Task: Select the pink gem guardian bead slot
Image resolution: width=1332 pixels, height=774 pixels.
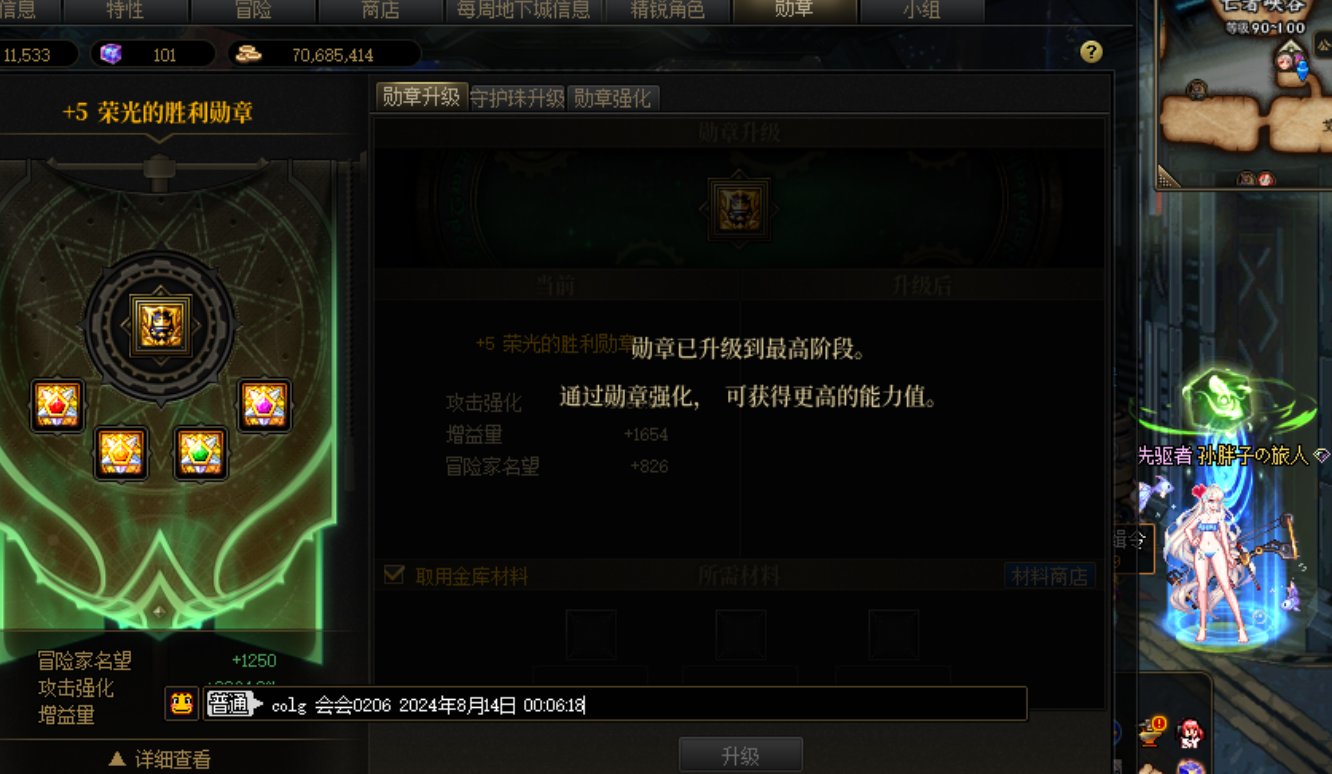Action: 265,405
